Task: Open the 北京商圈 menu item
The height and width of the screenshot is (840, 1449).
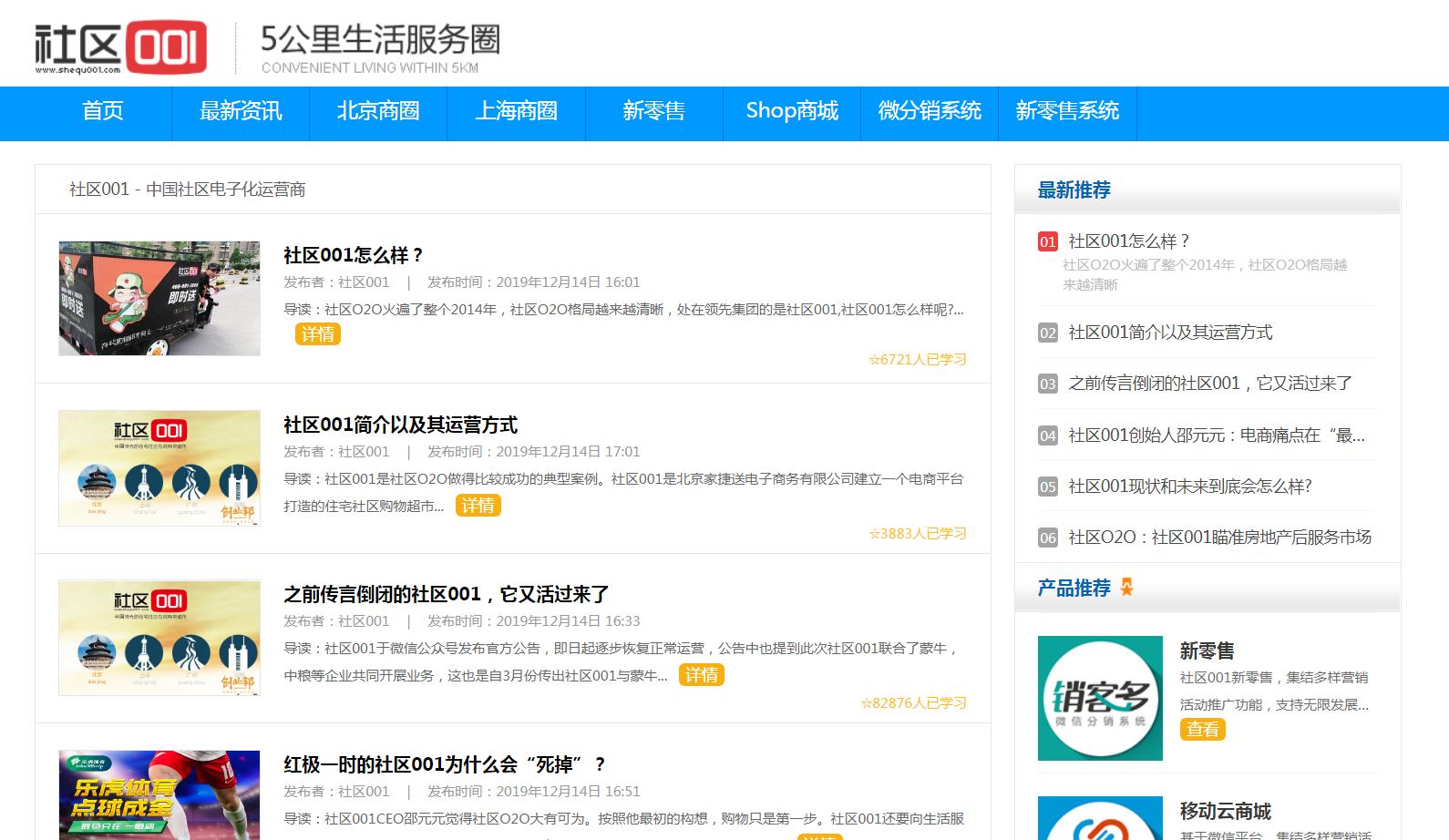Action: click(378, 111)
